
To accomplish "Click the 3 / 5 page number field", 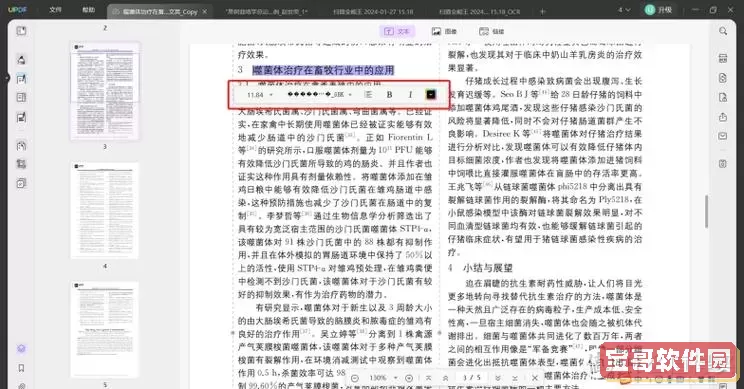I will pos(472,378).
